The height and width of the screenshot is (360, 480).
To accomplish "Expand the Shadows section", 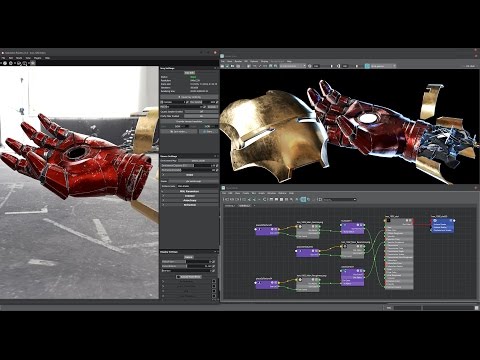I will [x=189, y=175].
